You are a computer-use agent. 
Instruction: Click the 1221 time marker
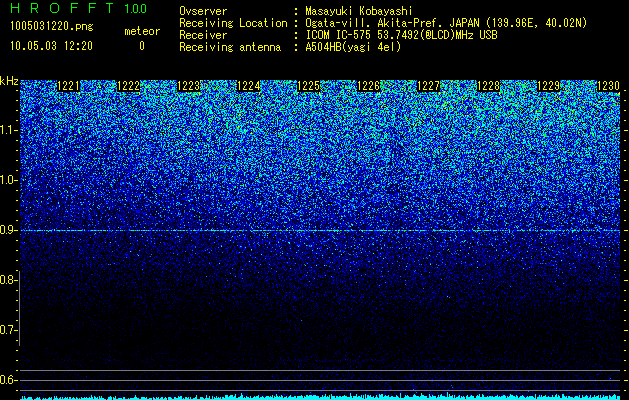click(x=69, y=86)
